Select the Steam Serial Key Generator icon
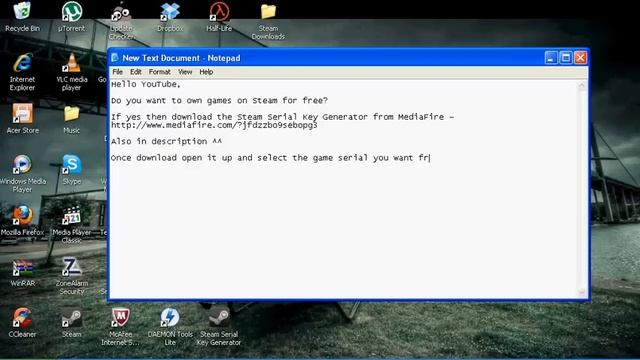 [219, 327]
